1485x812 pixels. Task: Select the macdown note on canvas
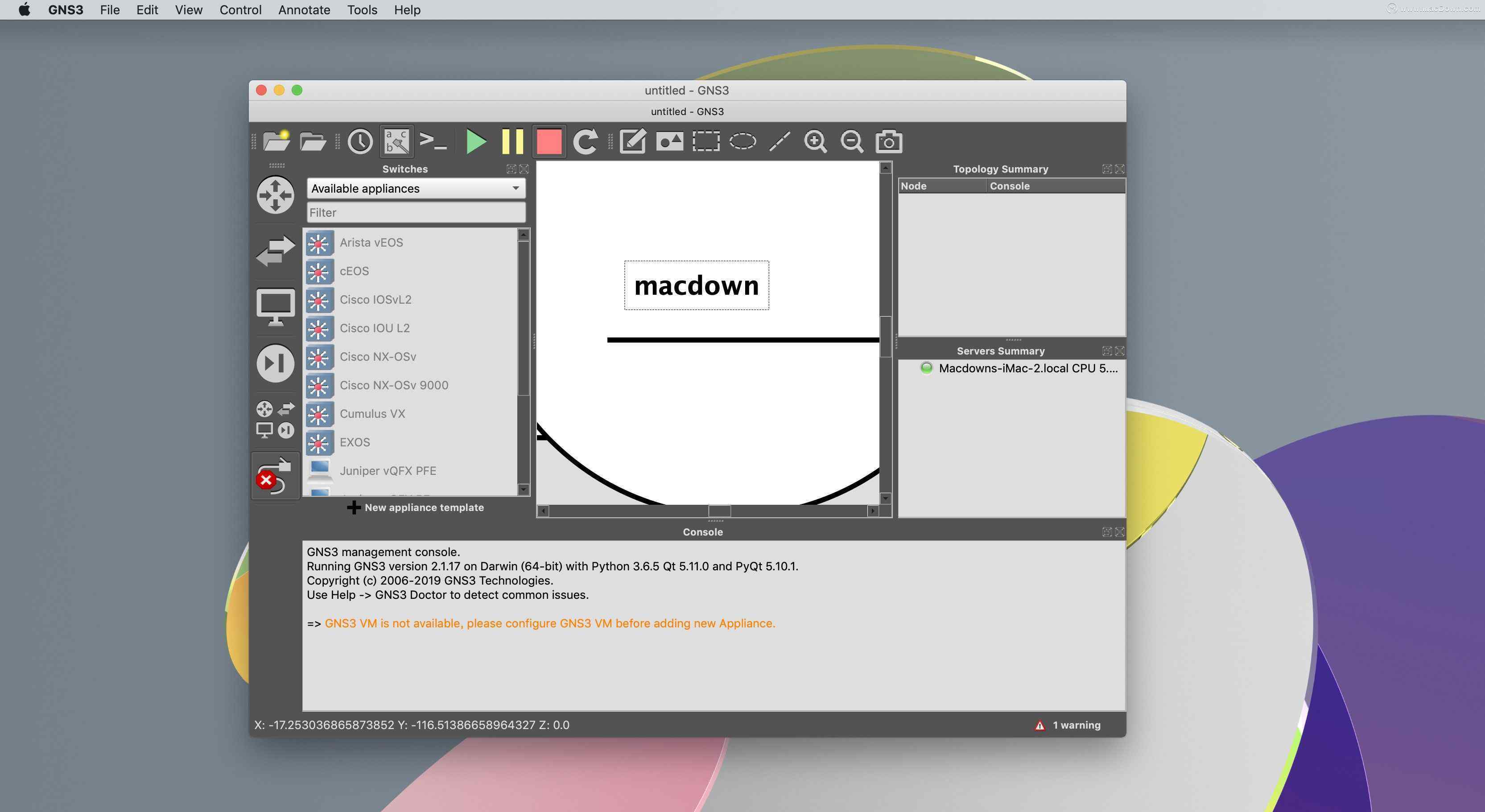[697, 285]
